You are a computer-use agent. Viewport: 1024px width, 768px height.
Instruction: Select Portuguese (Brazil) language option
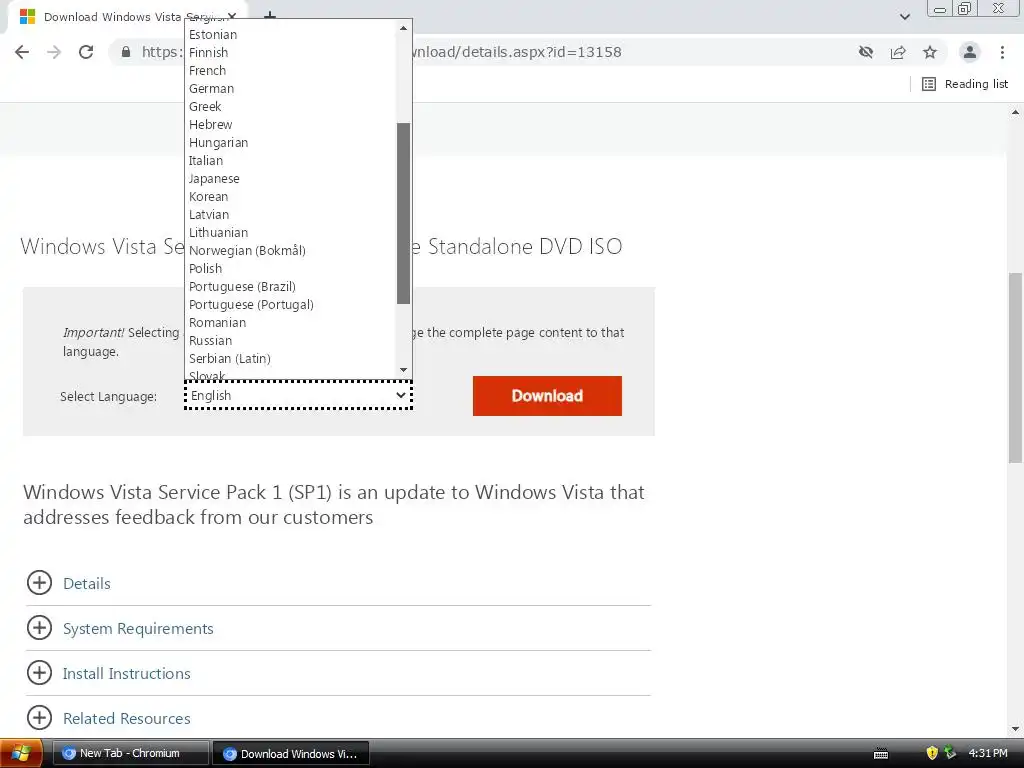(291, 287)
